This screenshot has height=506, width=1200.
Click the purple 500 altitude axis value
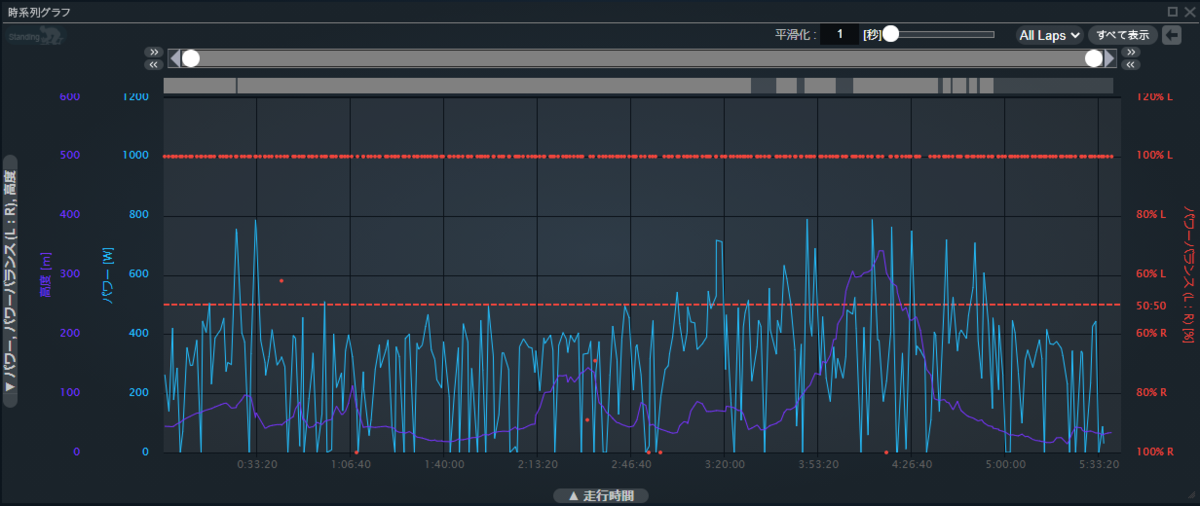[x=69, y=156]
